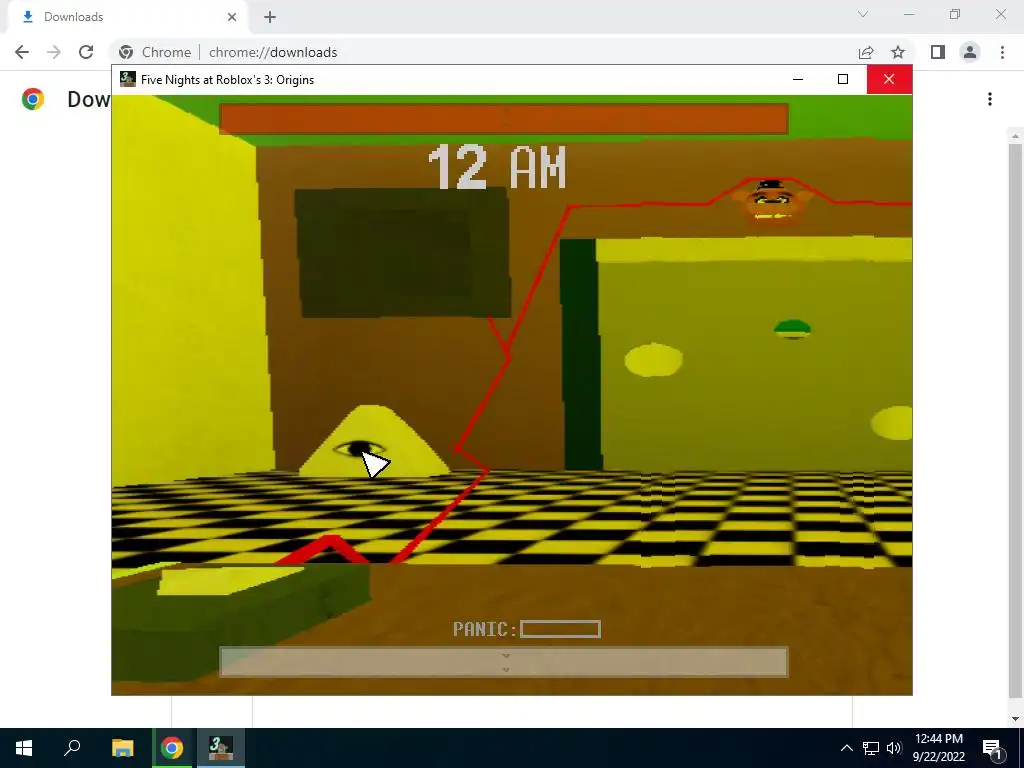This screenshot has height=768, width=1024.
Task: Click the Freddy bear head on red line
Action: 772,201
